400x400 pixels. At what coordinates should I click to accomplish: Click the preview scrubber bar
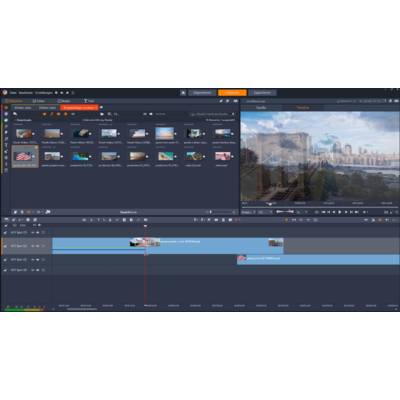point(319,207)
